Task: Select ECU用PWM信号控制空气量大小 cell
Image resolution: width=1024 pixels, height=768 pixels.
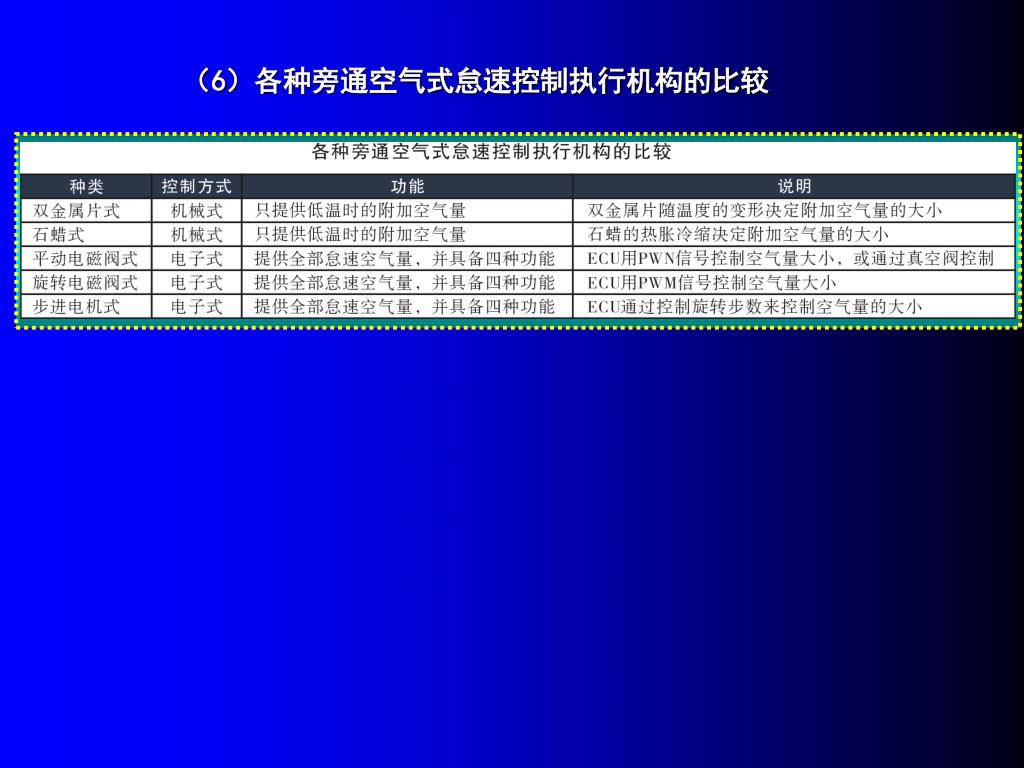Action: coord(794,282)
